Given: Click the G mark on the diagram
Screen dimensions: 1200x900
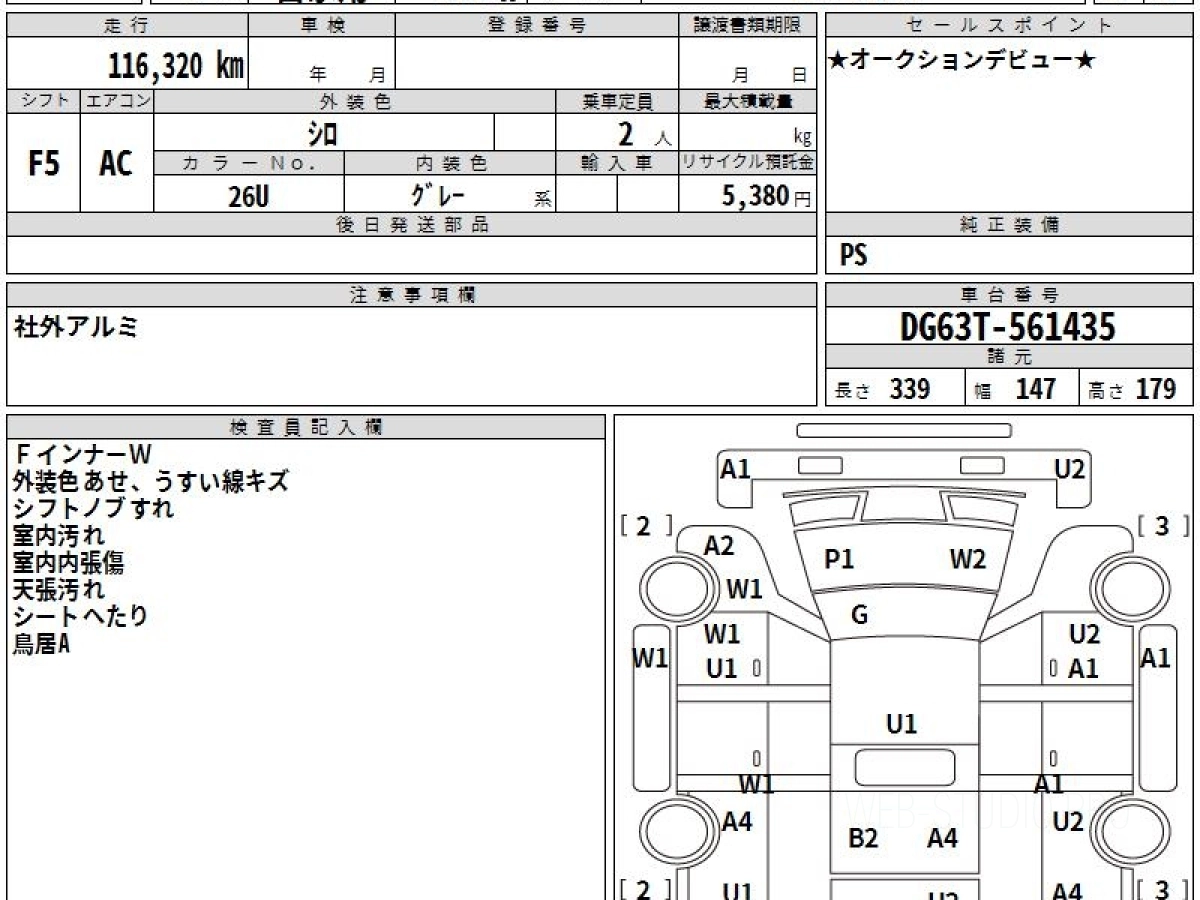Looking at the screenshot, I should 860,615.
